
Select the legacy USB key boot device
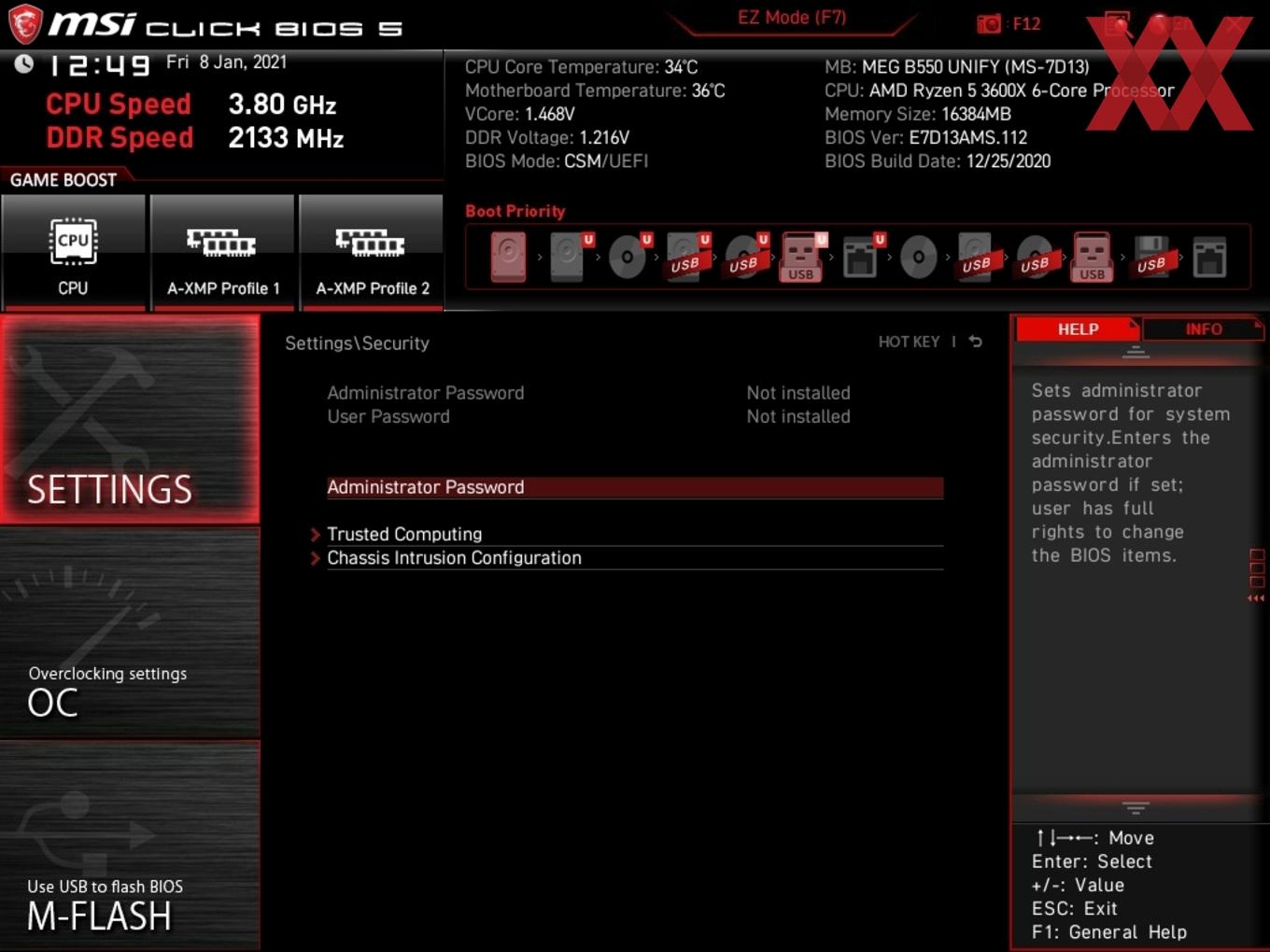coord(1093,257)
